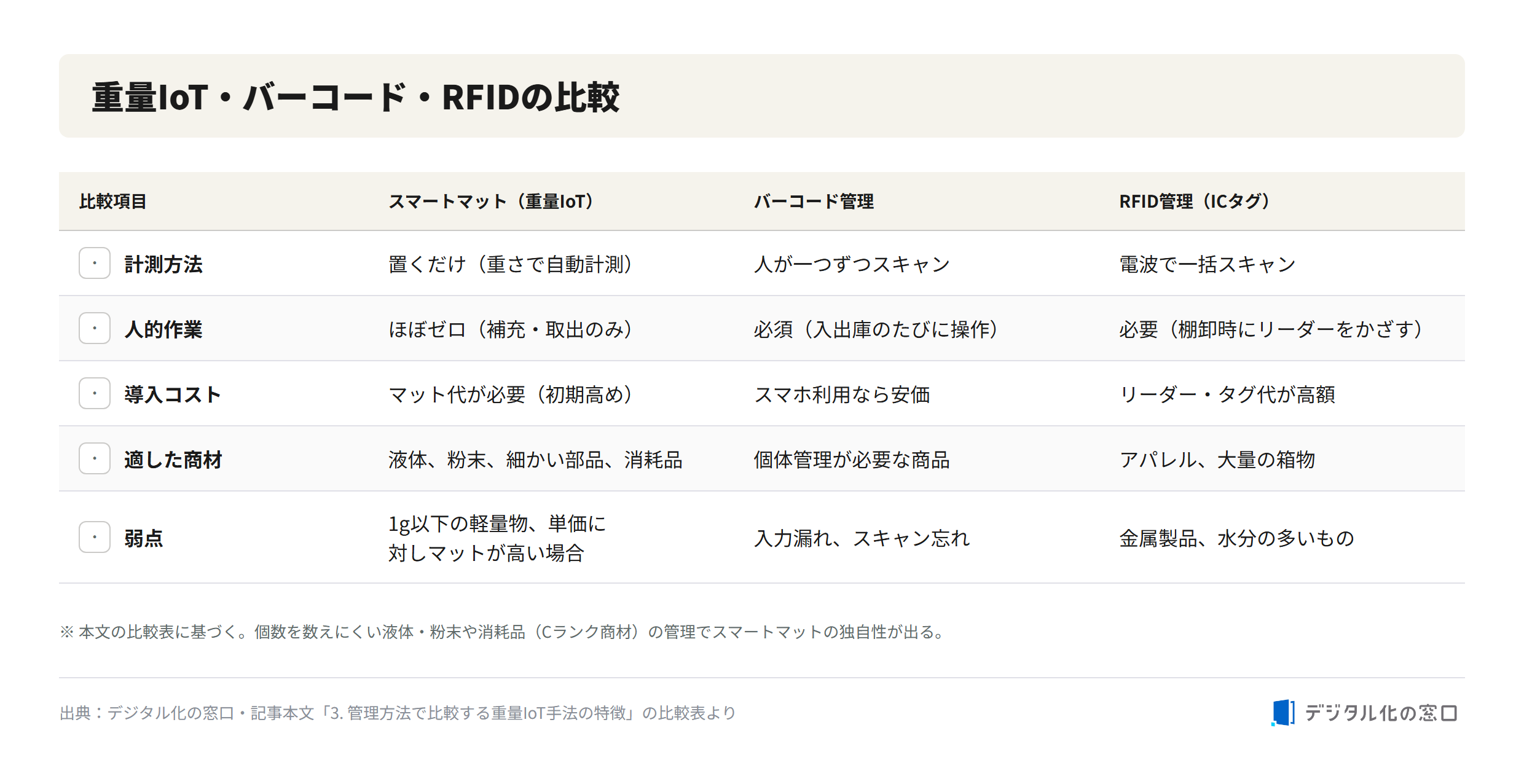Select the バーコード管理 column header

[814, 201]
